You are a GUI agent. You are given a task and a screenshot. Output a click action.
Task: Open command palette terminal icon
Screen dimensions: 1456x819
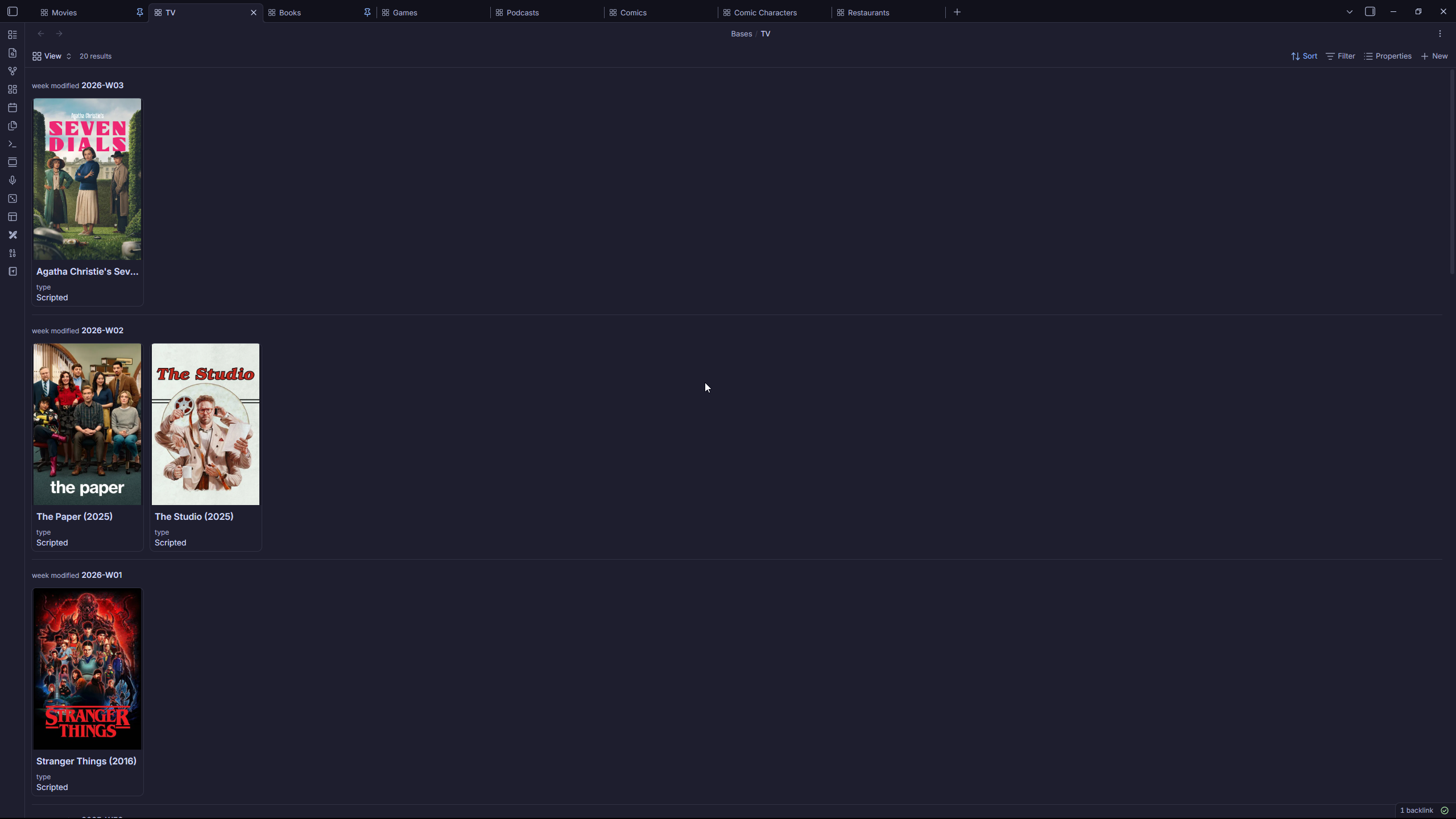13,144
